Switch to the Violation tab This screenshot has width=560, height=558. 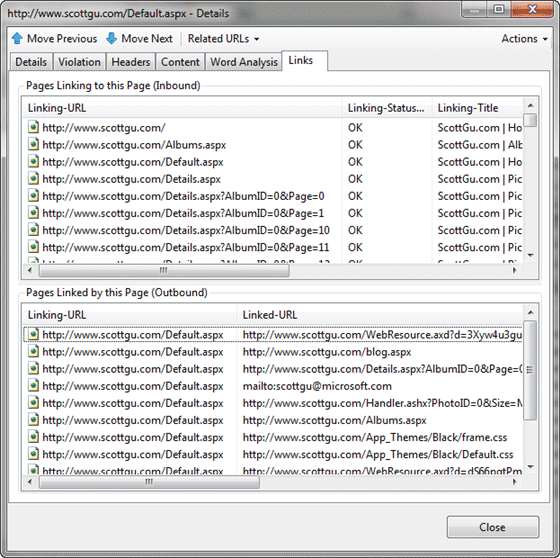coord(79,62)
